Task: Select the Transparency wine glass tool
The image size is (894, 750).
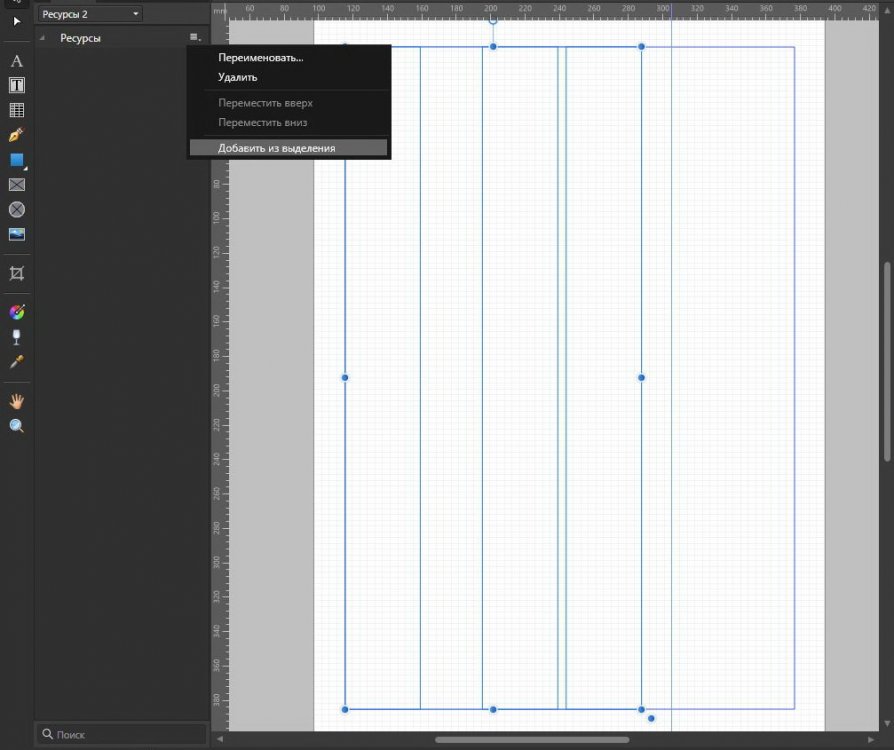Action: point(16,337)
